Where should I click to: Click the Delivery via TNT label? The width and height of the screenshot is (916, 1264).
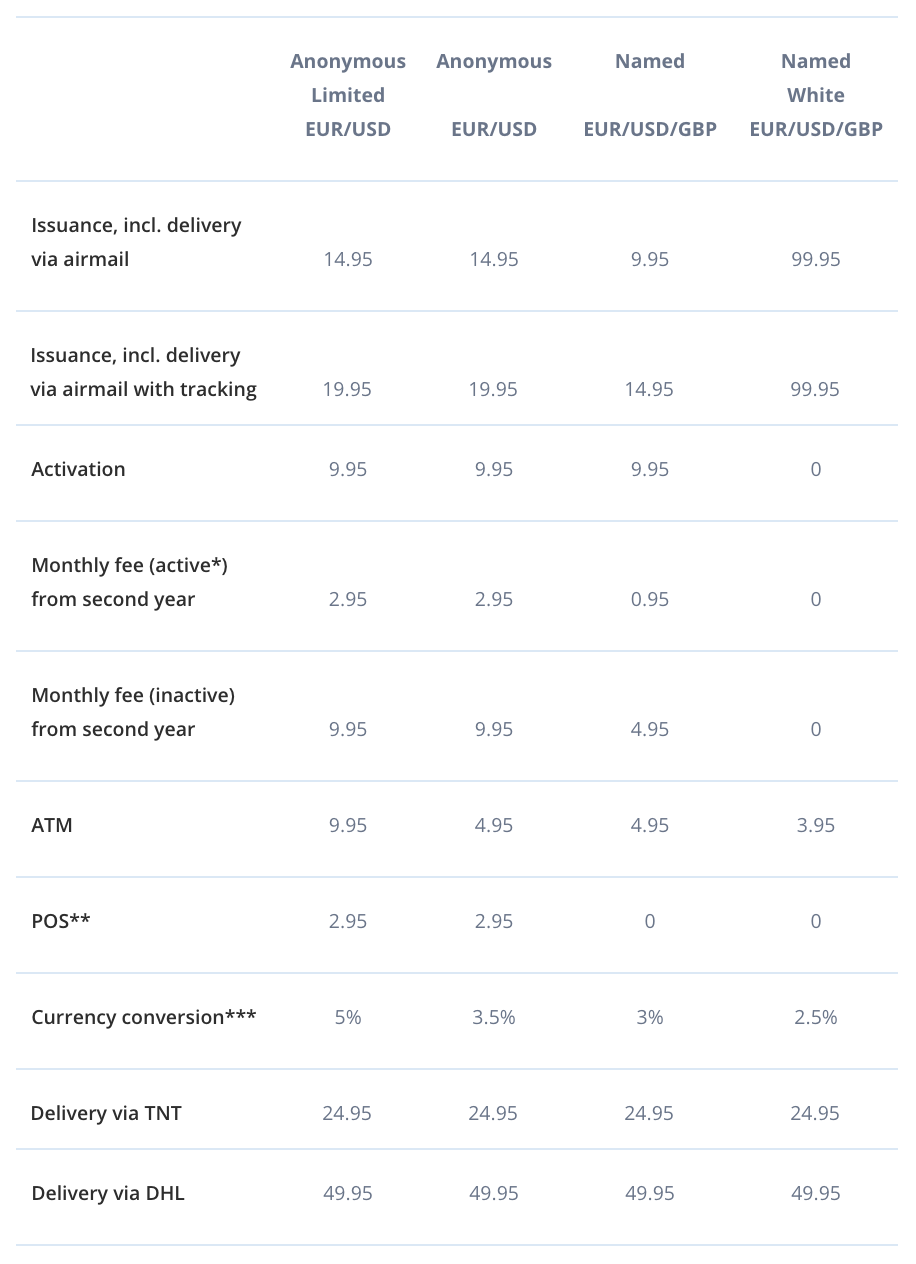point(107,1113)
